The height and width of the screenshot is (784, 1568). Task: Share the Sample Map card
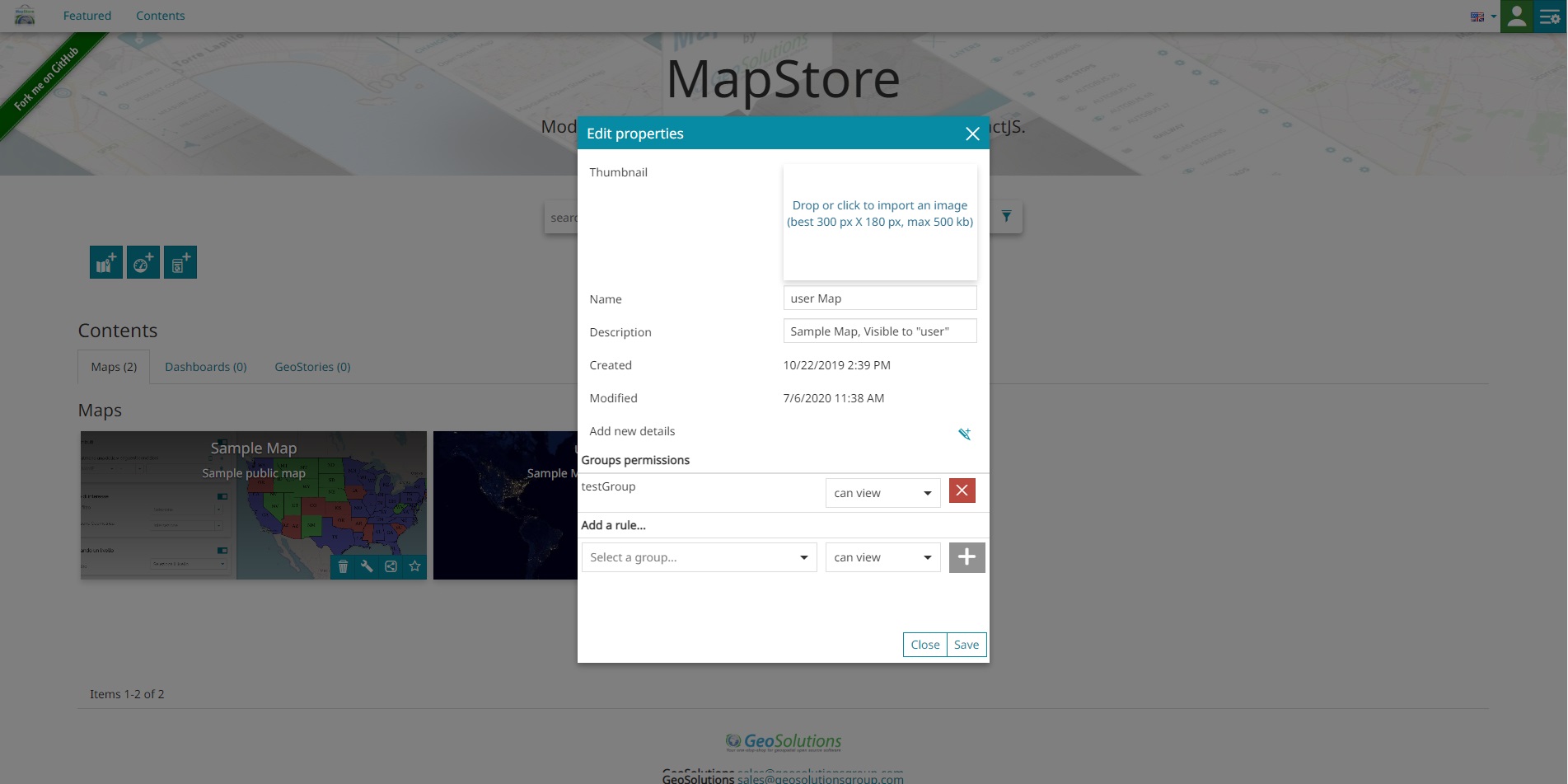click(x=391, y=566)
